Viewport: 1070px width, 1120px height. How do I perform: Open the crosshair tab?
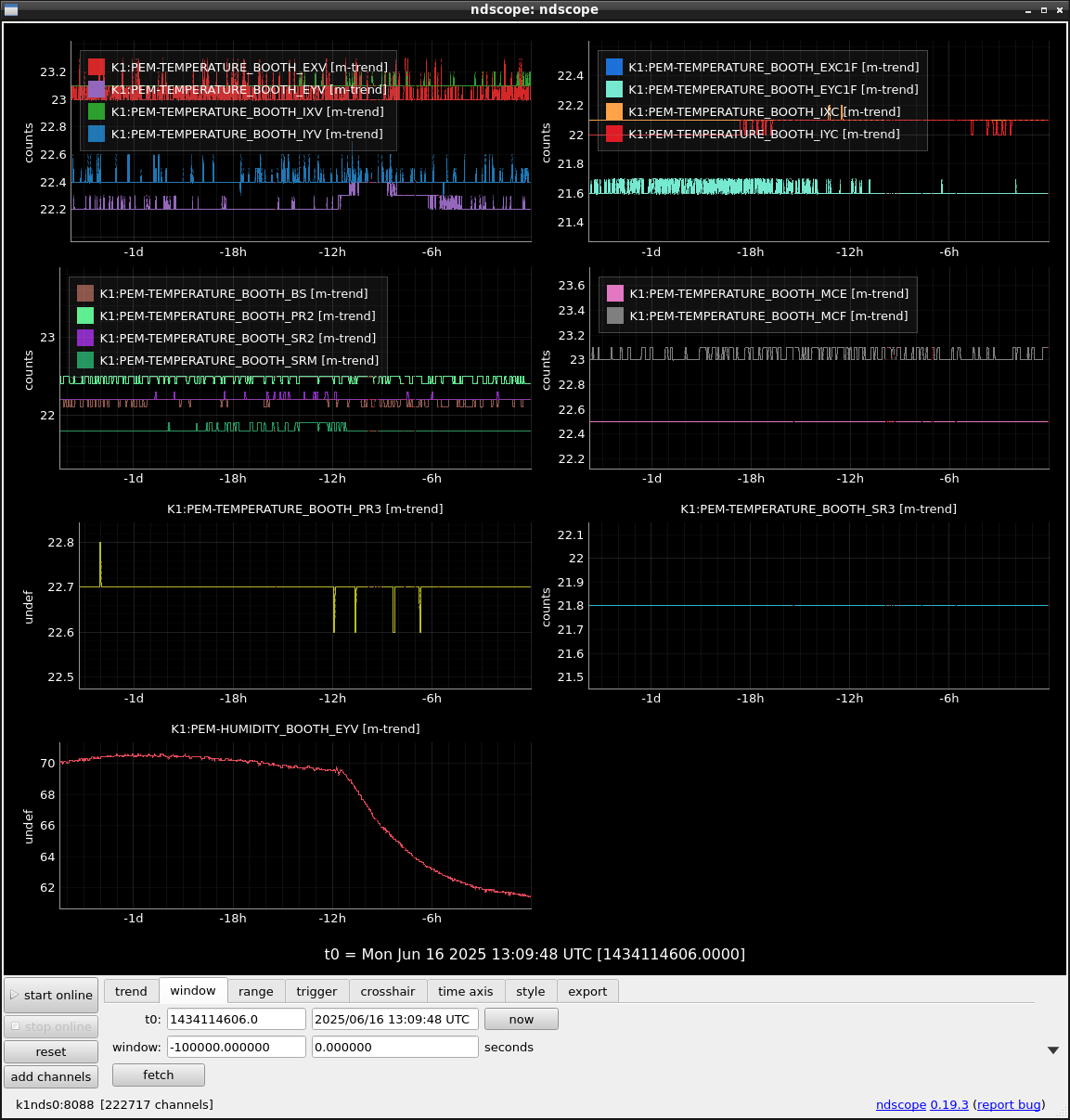(x=388, y=991)
